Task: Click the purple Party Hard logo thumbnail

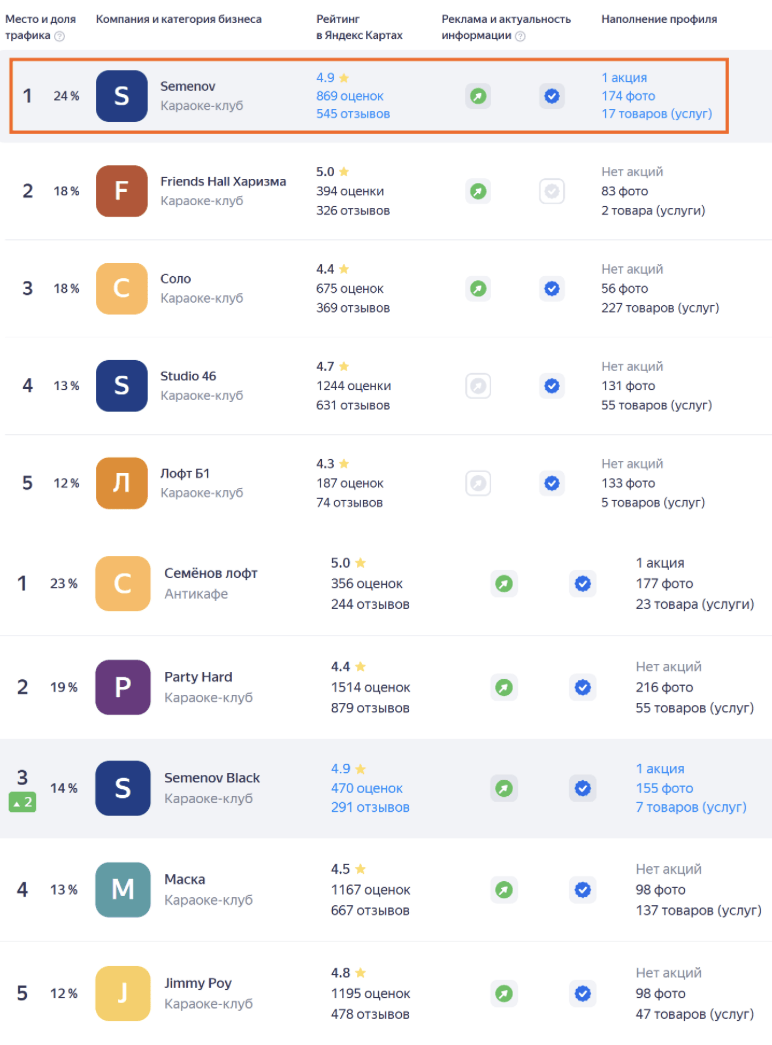Action: [x=123, y=687]
